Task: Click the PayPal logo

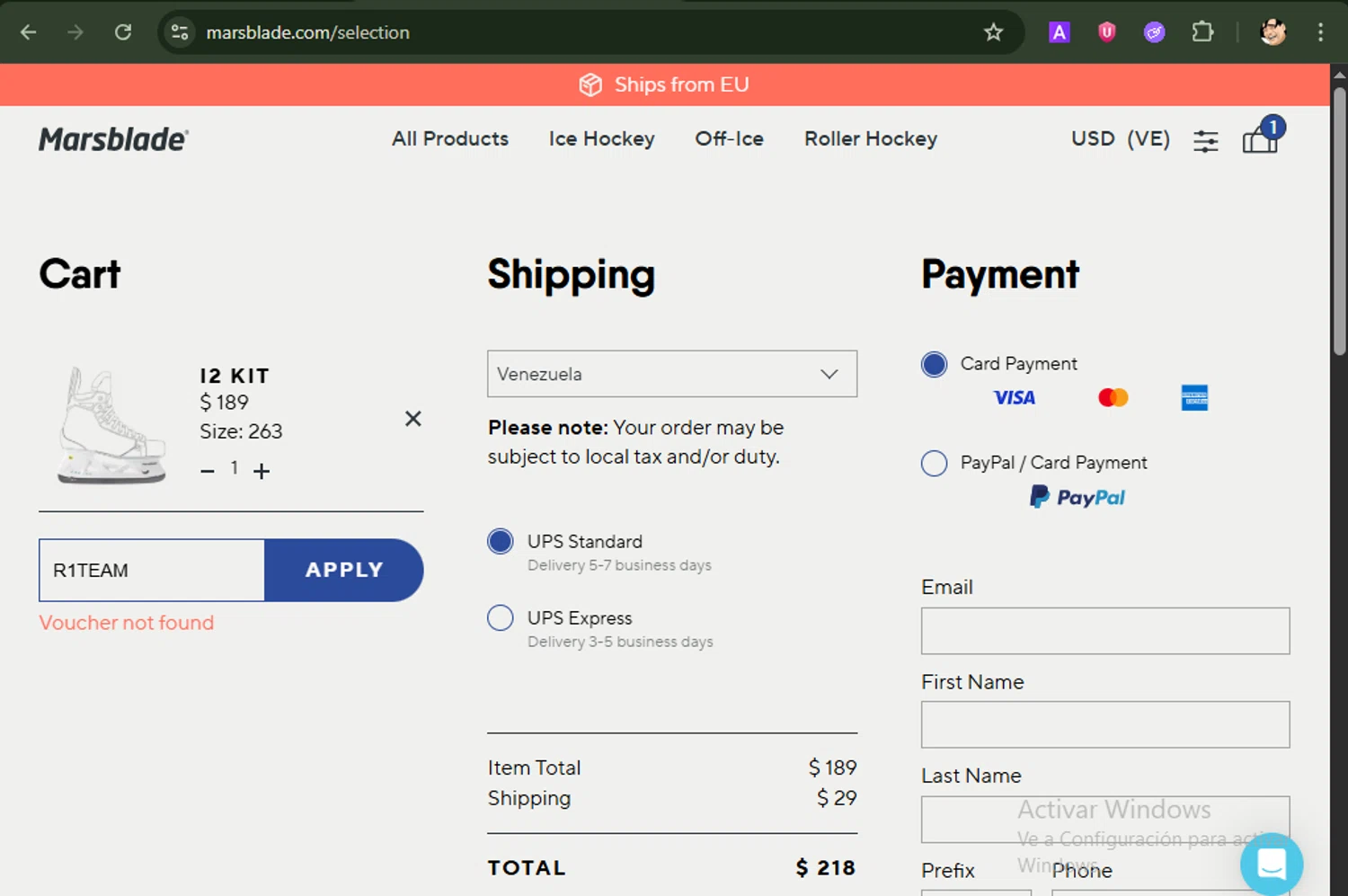Action: (x=1078, y=497)
